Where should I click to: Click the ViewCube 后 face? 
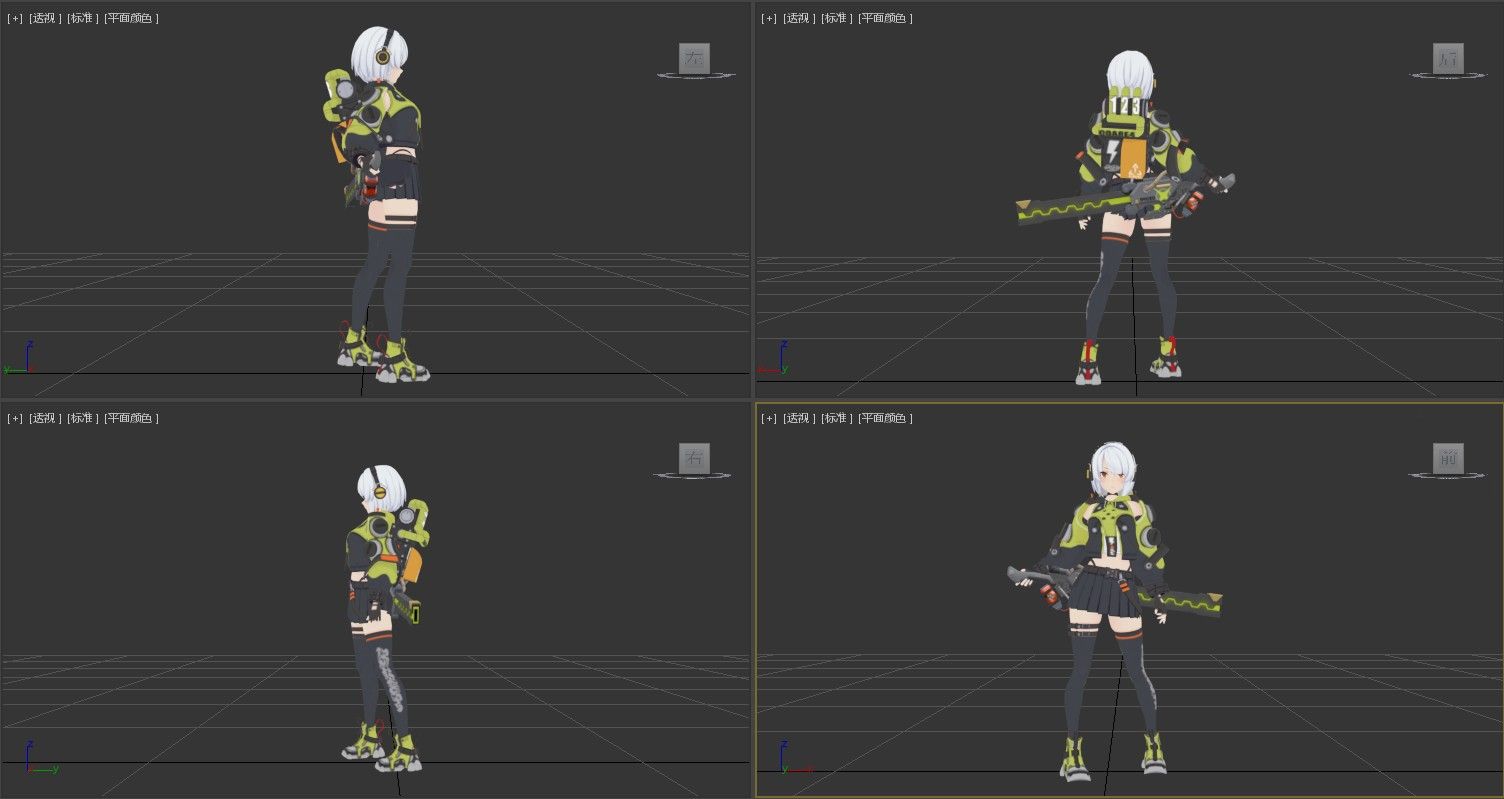click(x=1448, y=58)
